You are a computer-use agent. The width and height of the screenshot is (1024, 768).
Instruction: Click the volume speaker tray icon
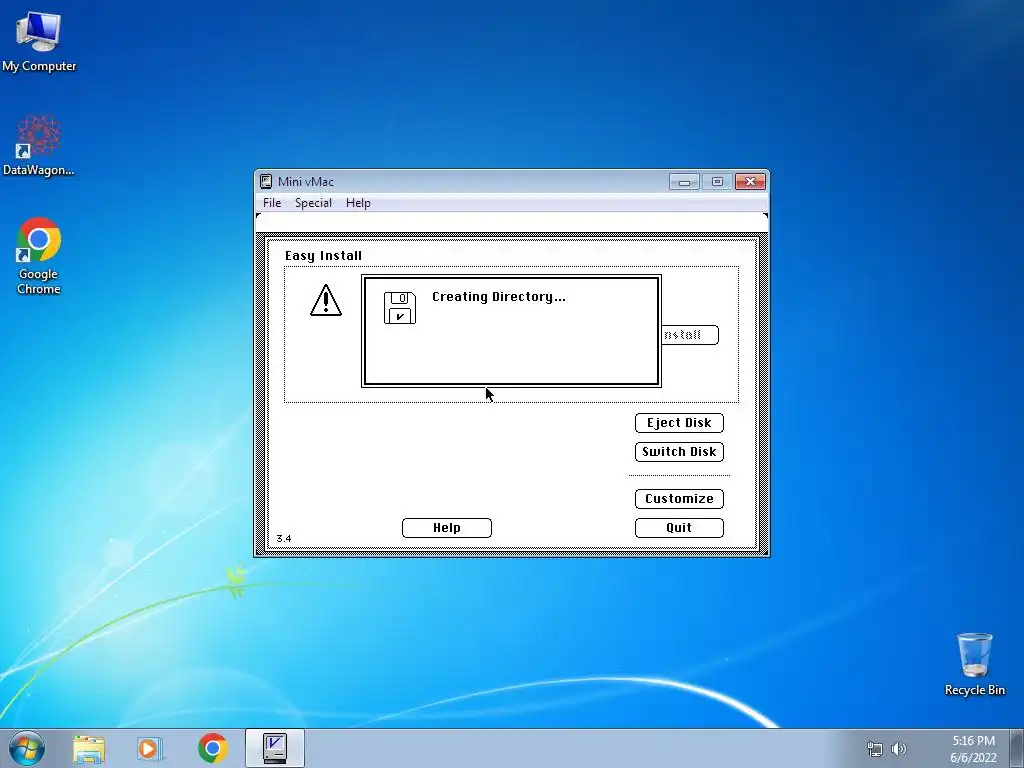click(x=899, y=749)
